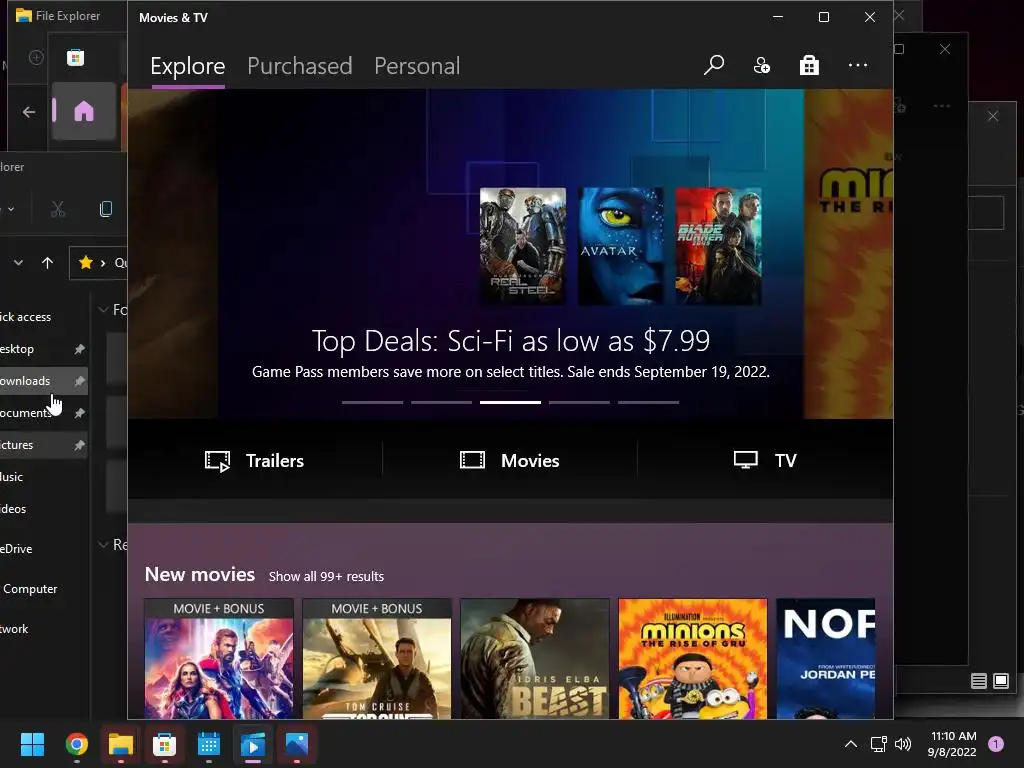Image resolution: width=1024 pixels, height=768 pixels.
Task: Switch to the Personal tab
Action: pos(417,66)
